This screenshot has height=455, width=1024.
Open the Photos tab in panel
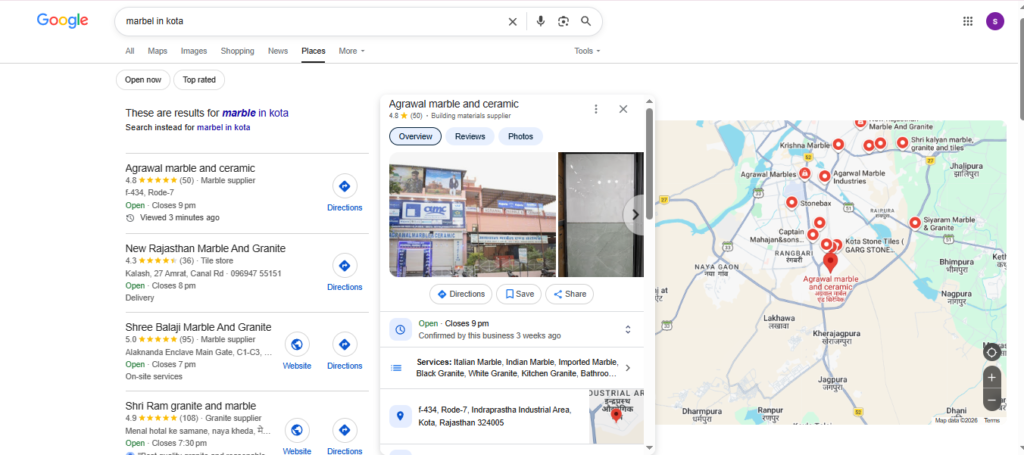pos(520,136)
